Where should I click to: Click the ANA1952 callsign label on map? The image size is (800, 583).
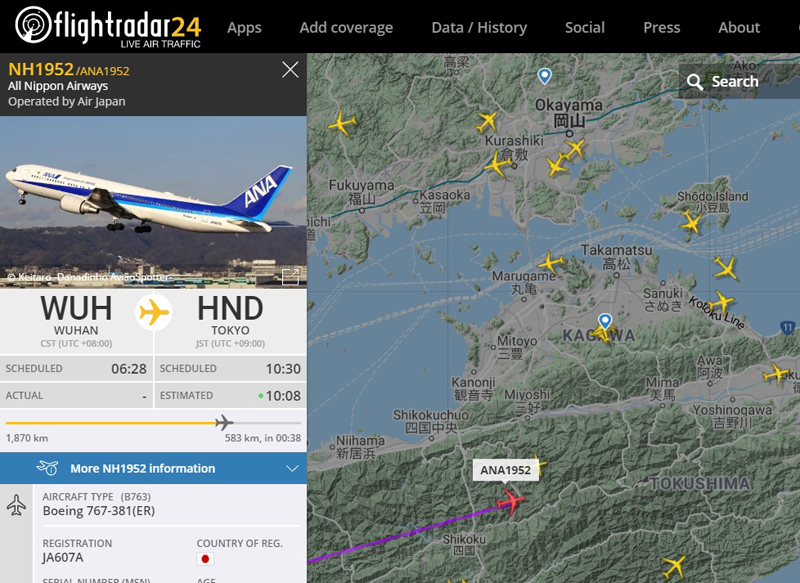pyautogui.click(x=506, y=470)
